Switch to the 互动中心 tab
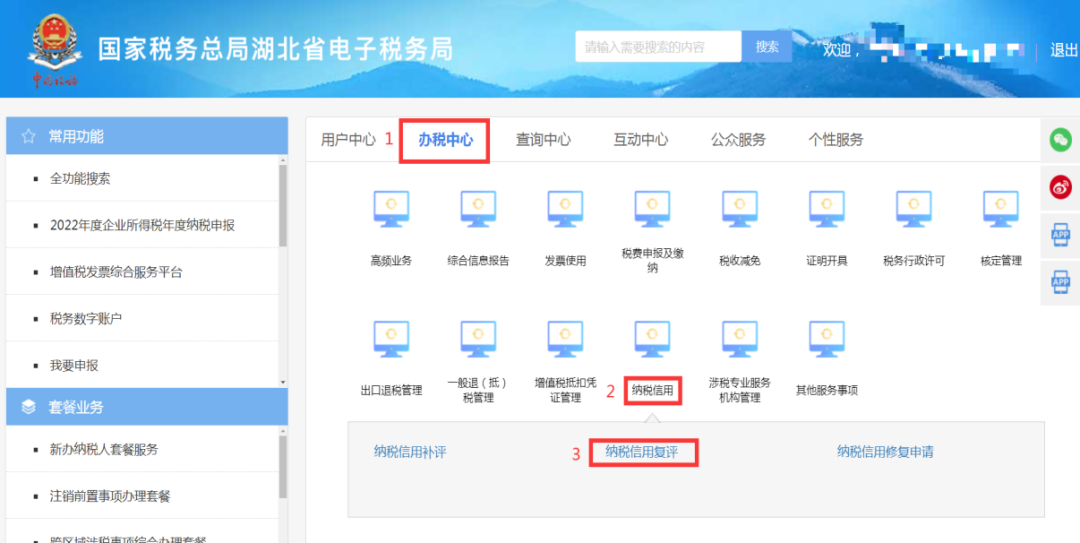1080x543 pixels. (641, 140)
